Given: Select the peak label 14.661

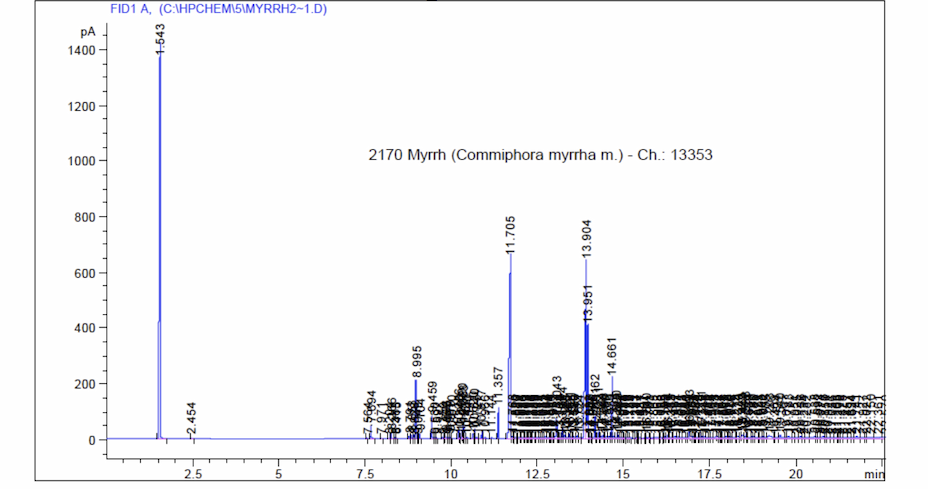Looking at the screenshot, I should 612,356.
